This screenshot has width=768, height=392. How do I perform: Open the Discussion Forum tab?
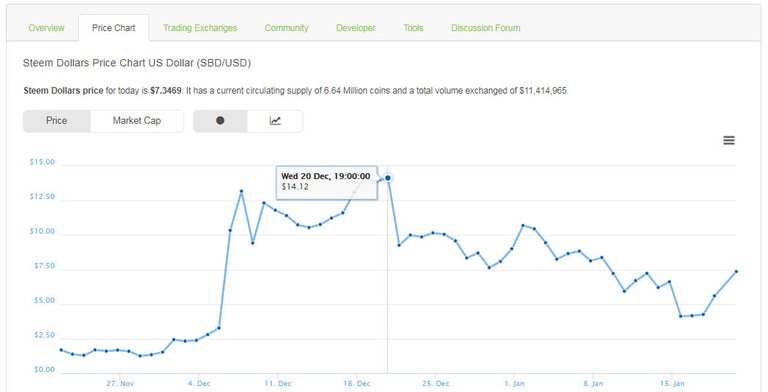click(x=486, y=28)
